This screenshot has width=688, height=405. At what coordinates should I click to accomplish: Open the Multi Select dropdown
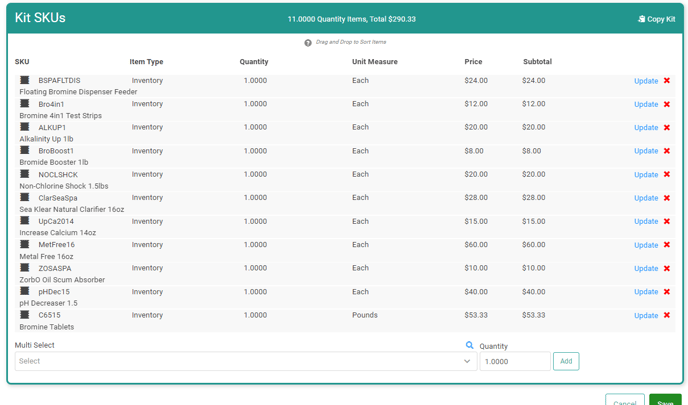coord(240,361)
